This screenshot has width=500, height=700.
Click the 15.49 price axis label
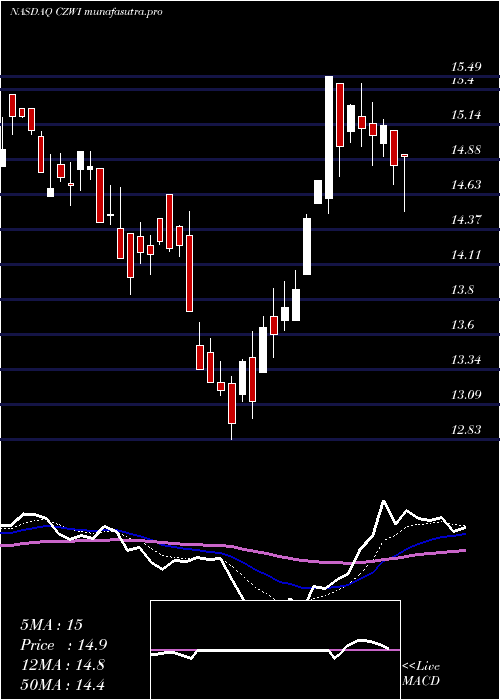[x=466, y=67]
